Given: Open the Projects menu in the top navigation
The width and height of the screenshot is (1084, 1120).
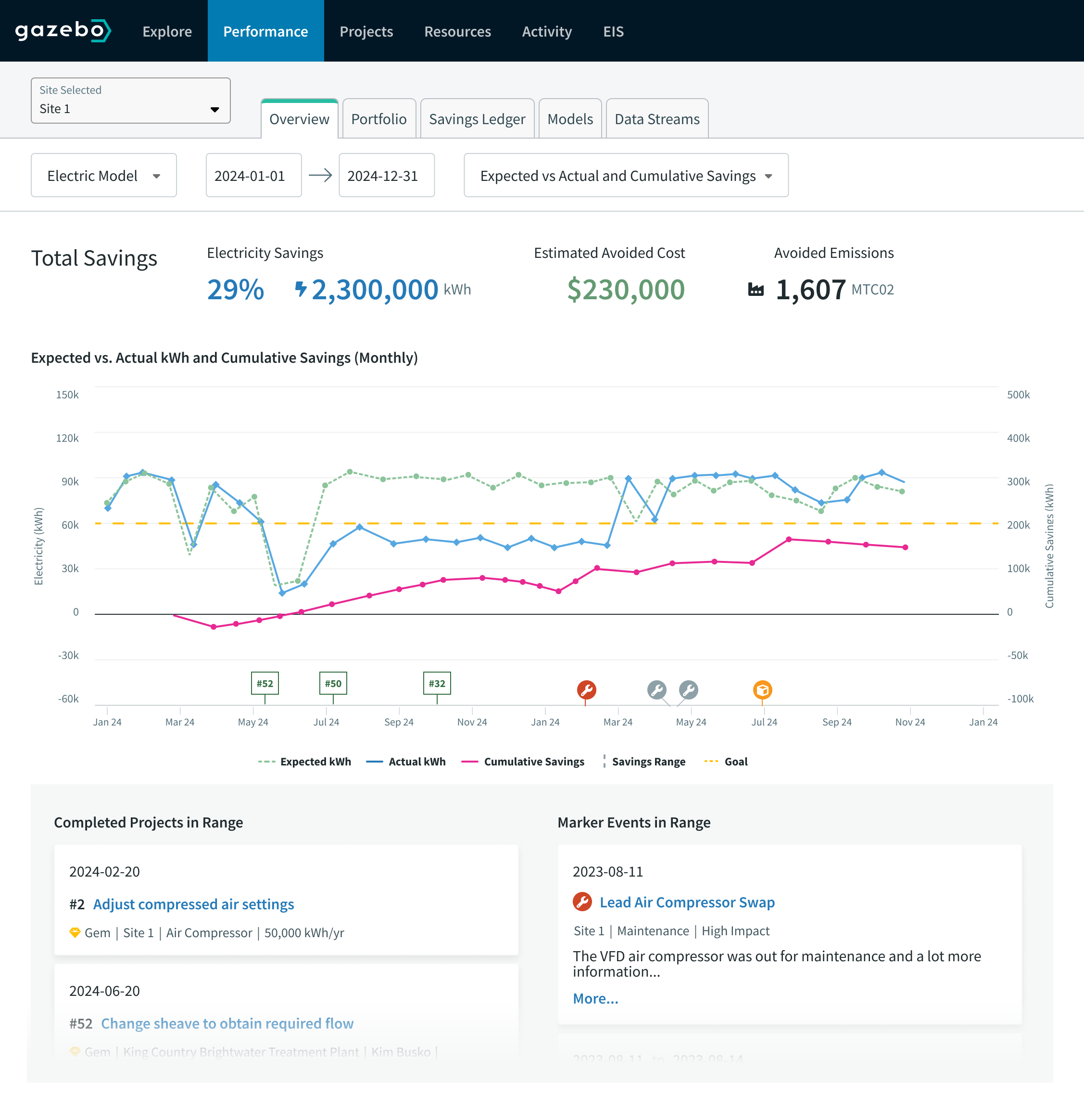Looking at the screenshot, I should click(x=366, y=31).
